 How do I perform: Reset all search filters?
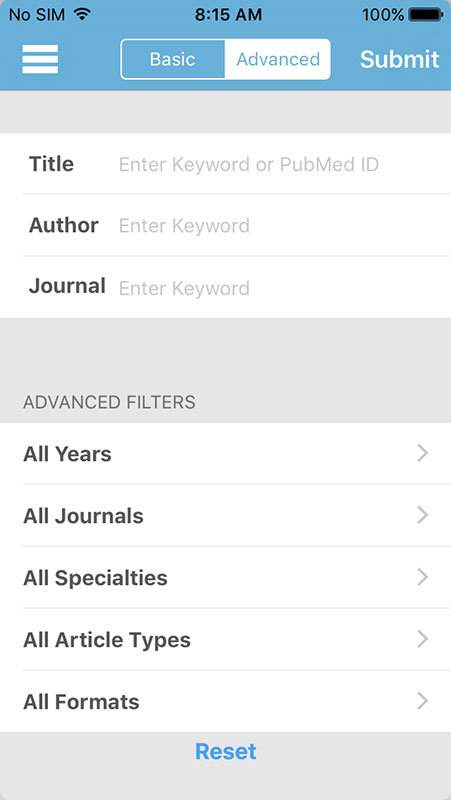(x=226, y=752)
